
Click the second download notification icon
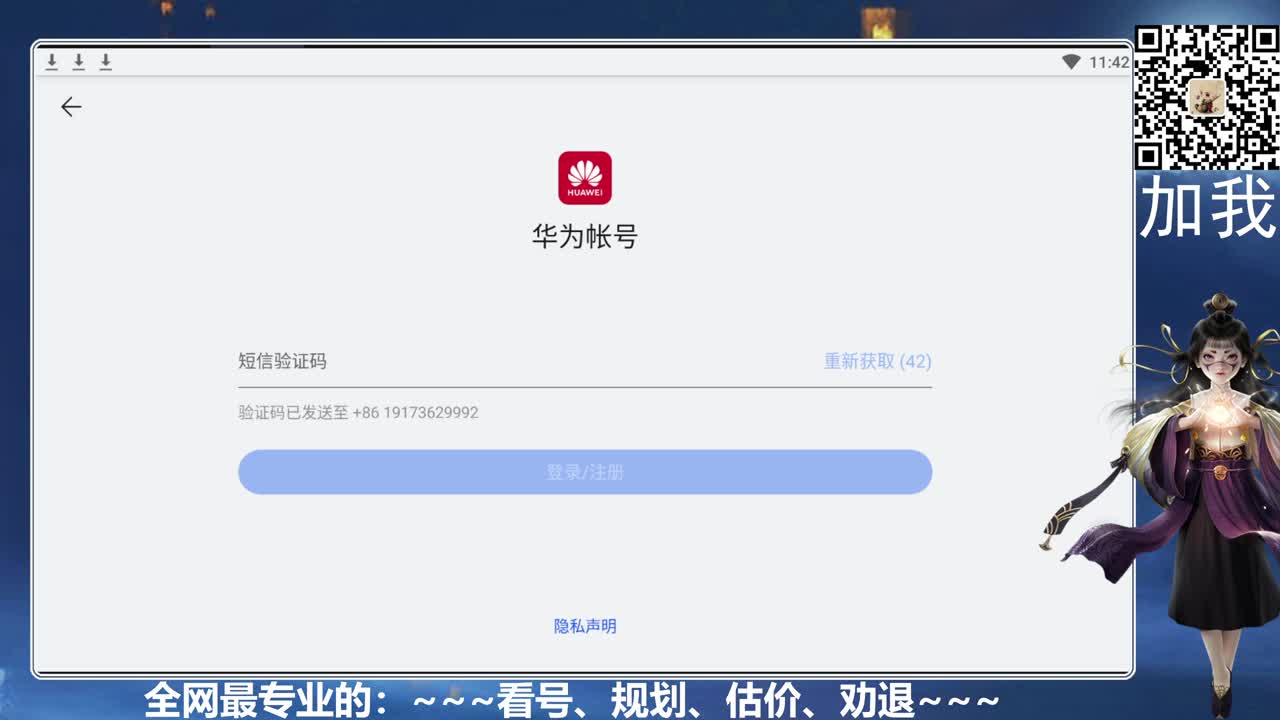tap(79, 62)
